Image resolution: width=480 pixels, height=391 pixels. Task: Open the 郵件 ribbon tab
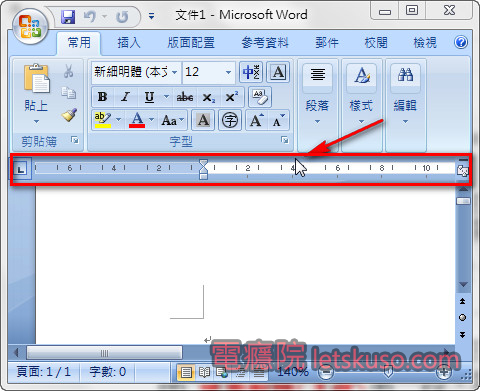[327, 43]
